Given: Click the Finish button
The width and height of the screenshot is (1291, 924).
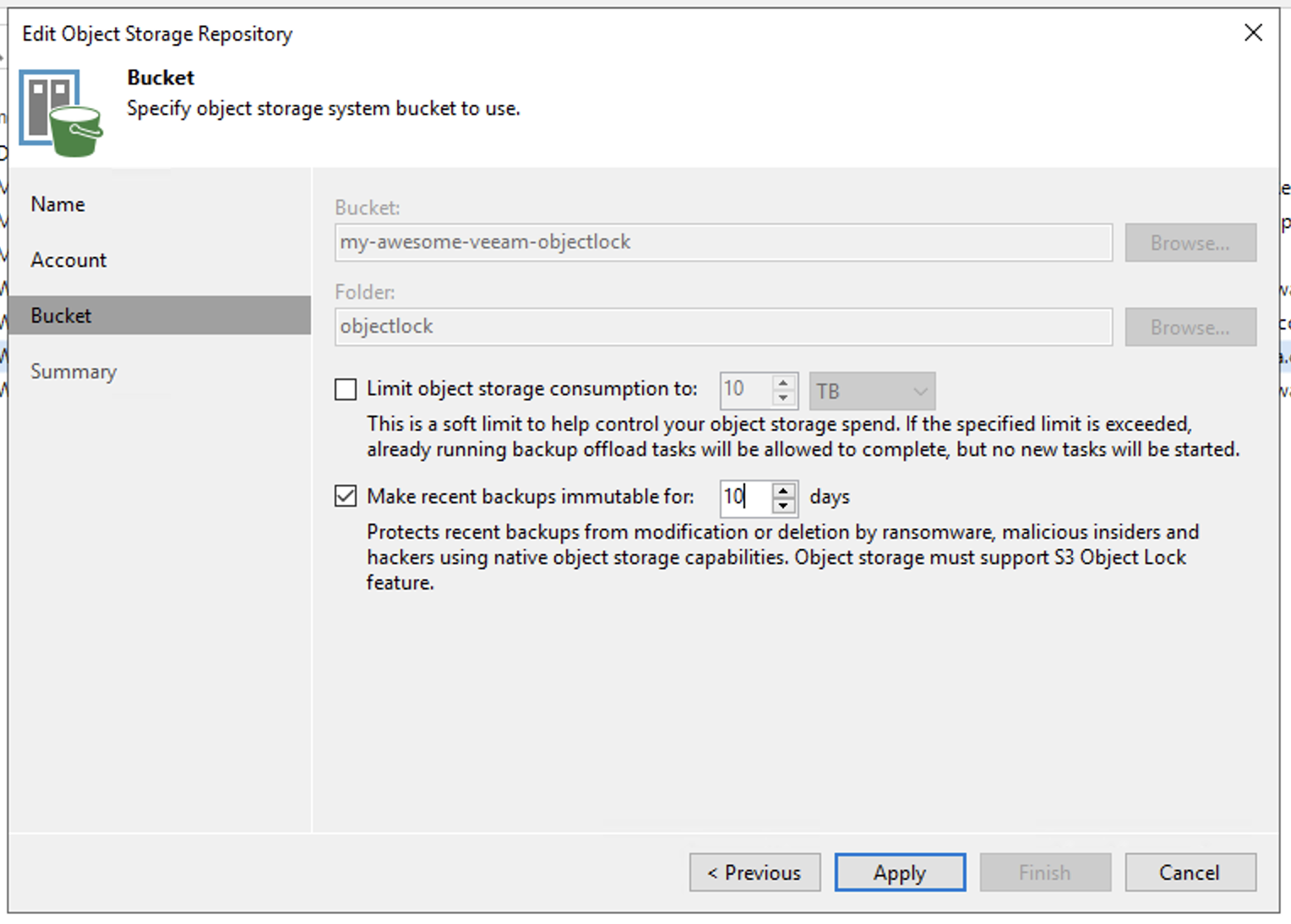Looking at the screenshot, I should click(1044, 872).
